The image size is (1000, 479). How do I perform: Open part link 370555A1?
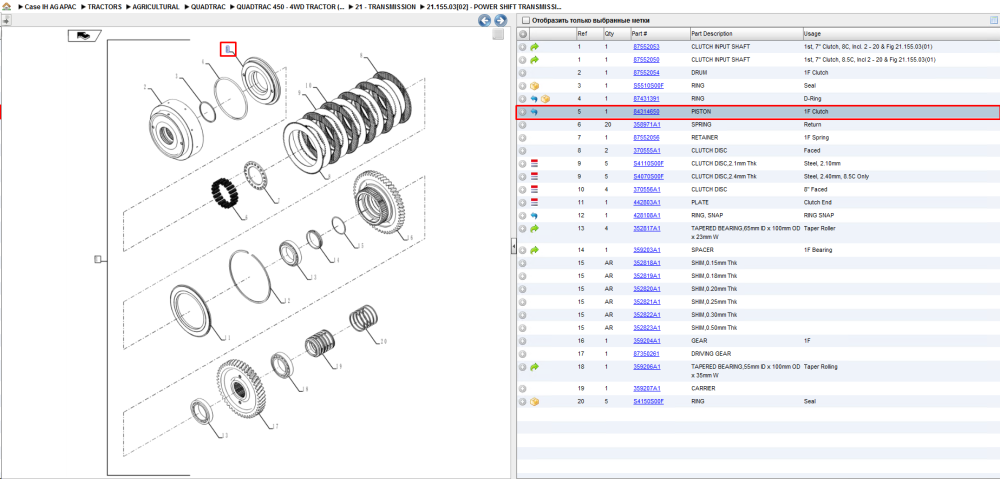pyautogui.click(x=647, y=151)
